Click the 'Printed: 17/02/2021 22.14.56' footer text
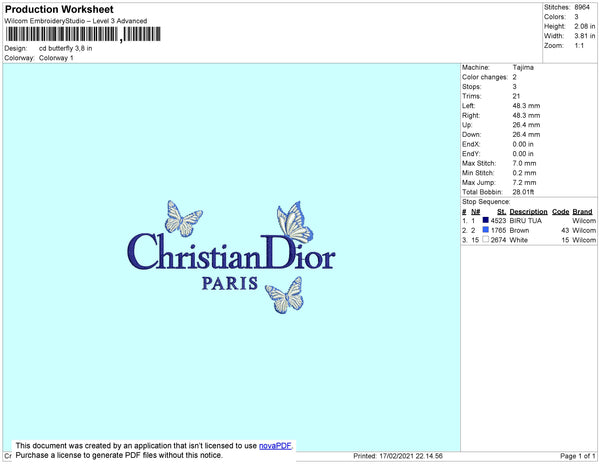 point(398,456)
